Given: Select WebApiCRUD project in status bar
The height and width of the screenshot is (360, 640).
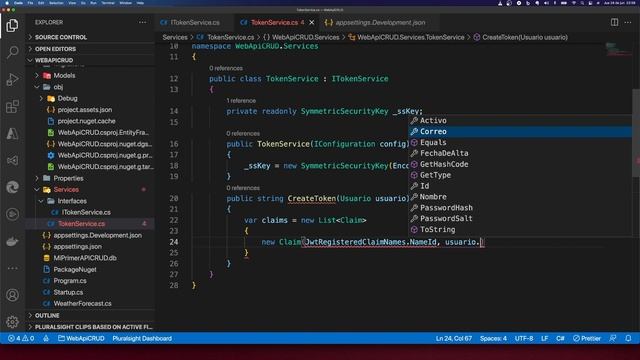Looking at the screenshot, I should 81,338.
